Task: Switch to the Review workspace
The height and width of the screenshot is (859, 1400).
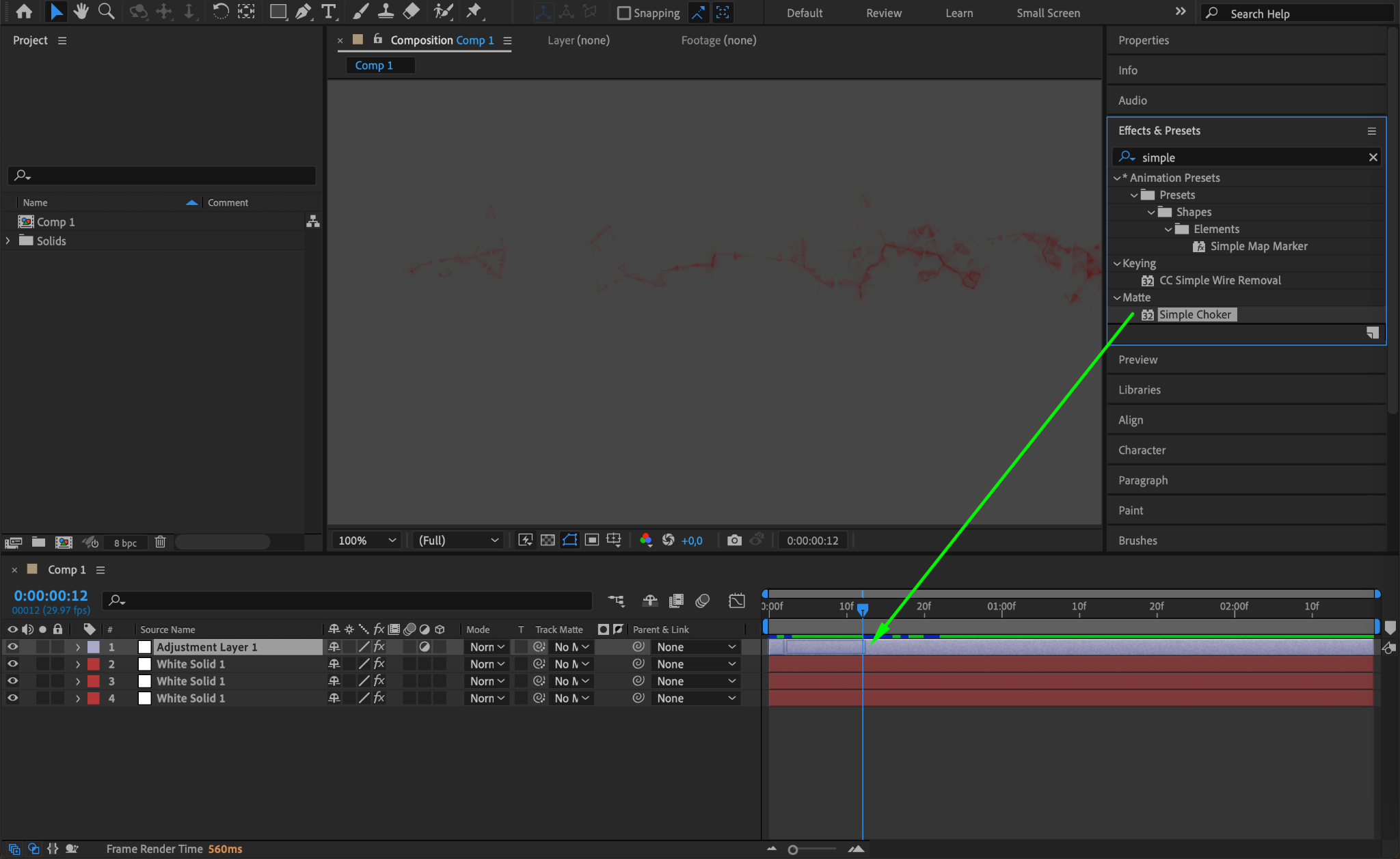Action: [883, 13]
